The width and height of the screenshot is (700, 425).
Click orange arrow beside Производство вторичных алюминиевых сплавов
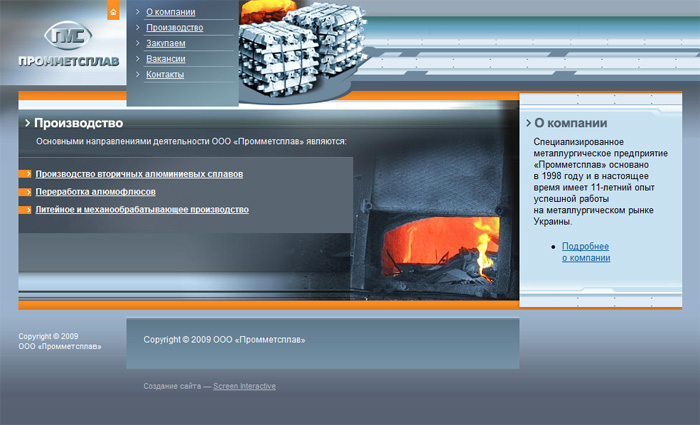click(25, 174)
